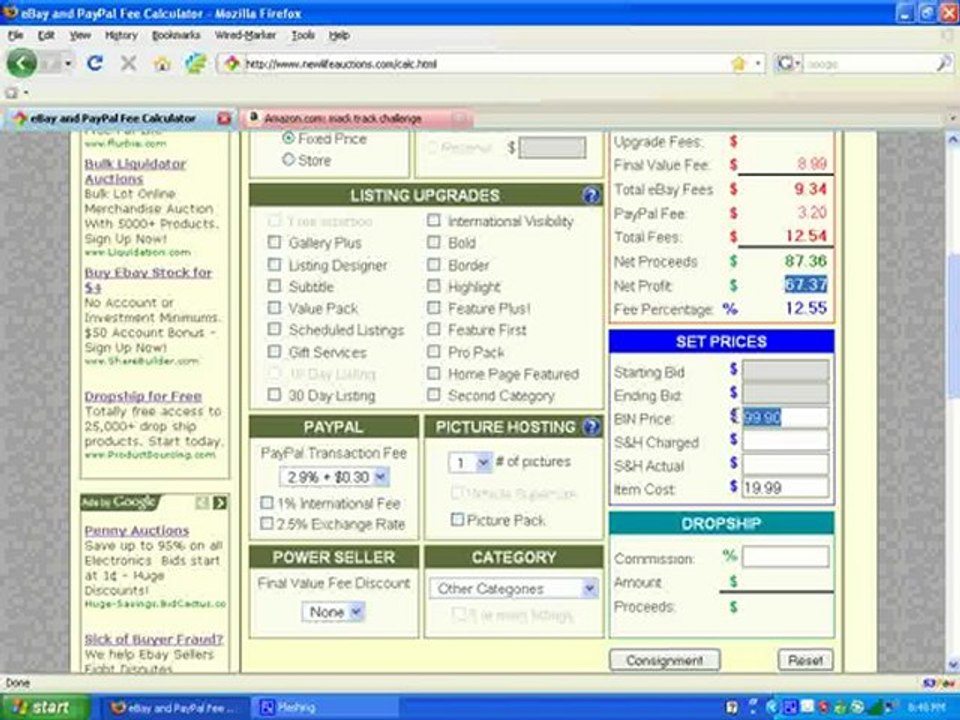This screenshot has height=720, width=960.
Task: Check the Gift Services option
Action: (274, 352)
